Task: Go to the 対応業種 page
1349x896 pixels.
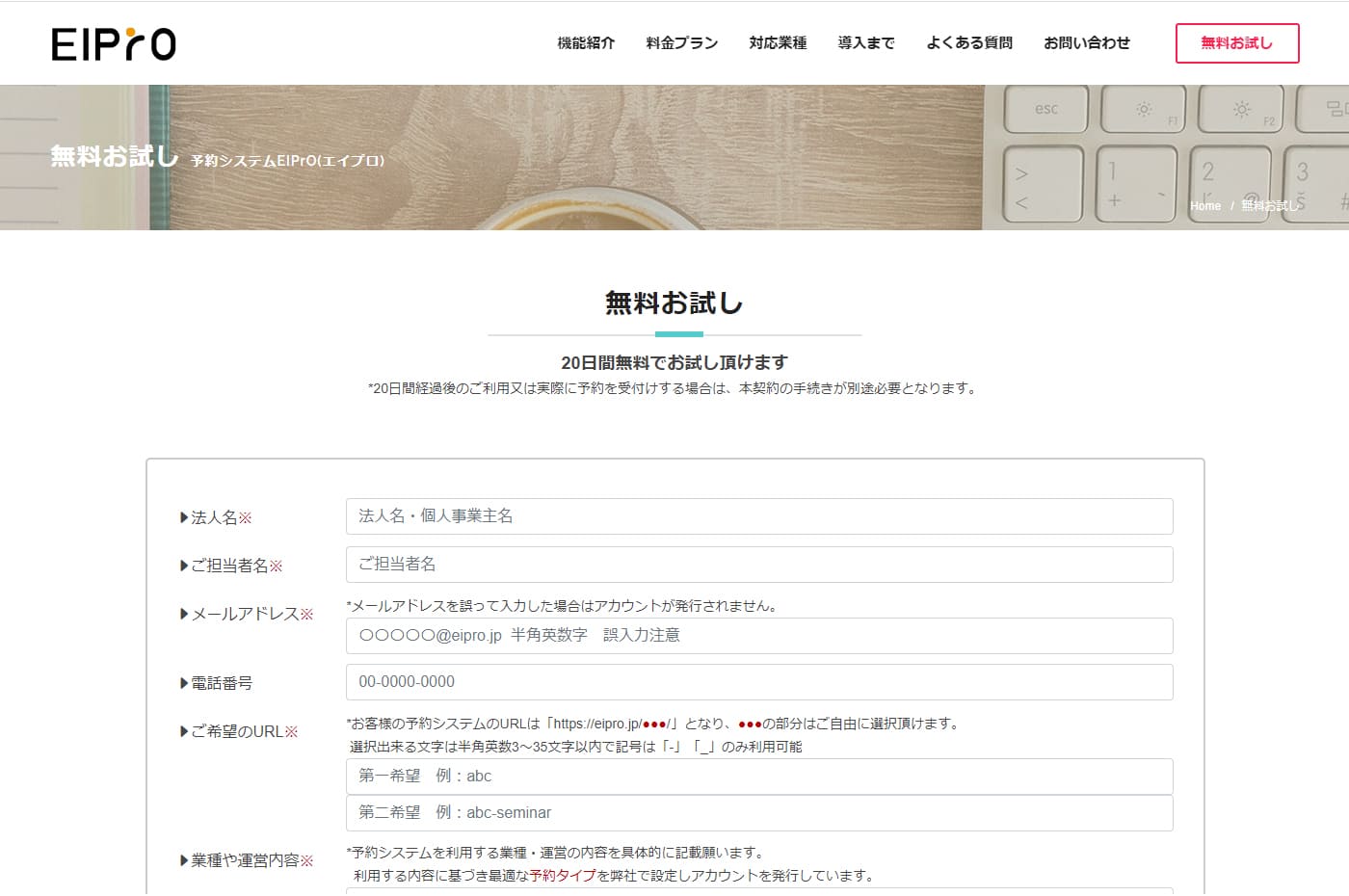Action: (778, 43)
